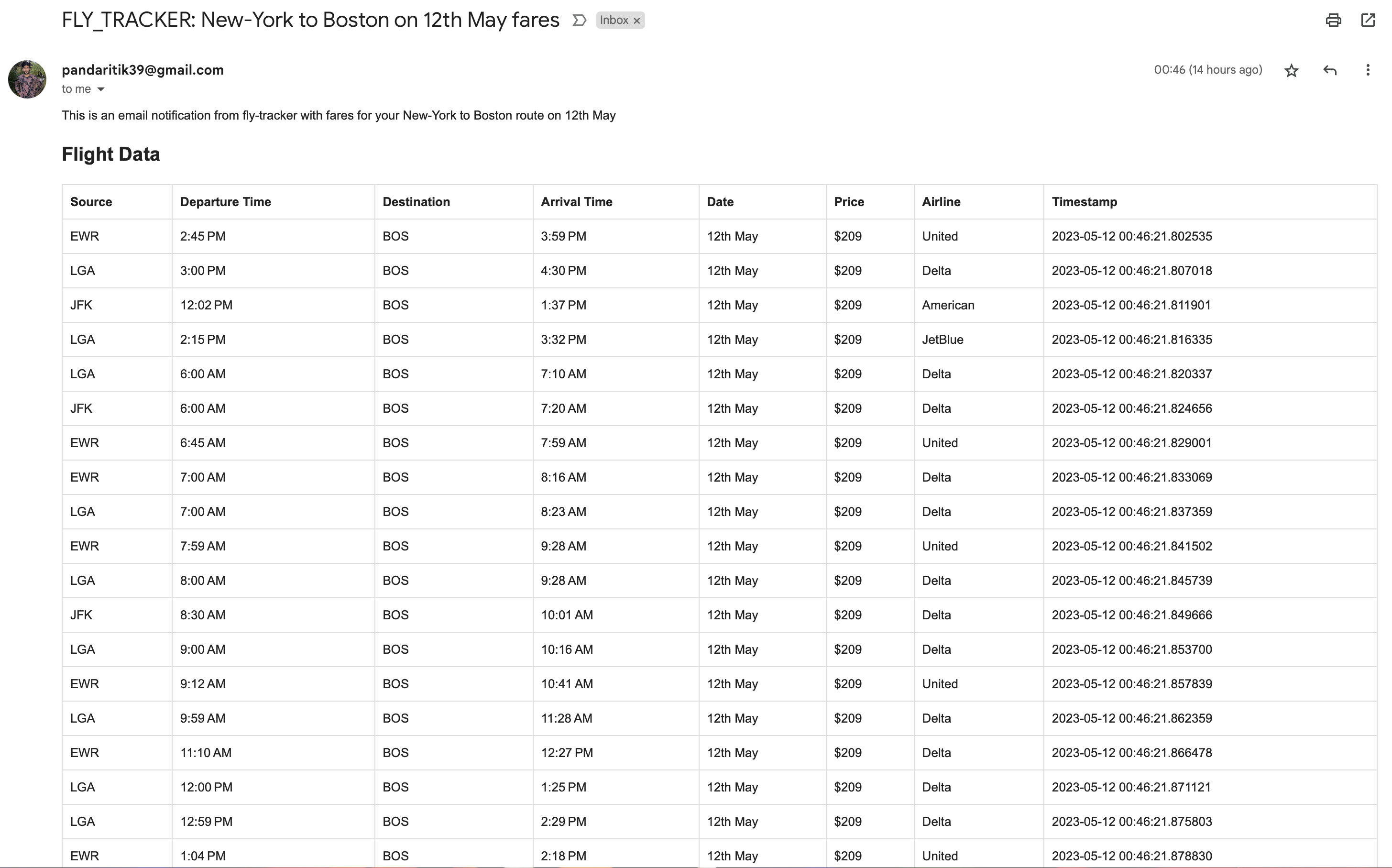Image resolution: width=1392 pixels, height=868 pixels.
Task: Click the Departure Time column header
Action: click(226, 202)
